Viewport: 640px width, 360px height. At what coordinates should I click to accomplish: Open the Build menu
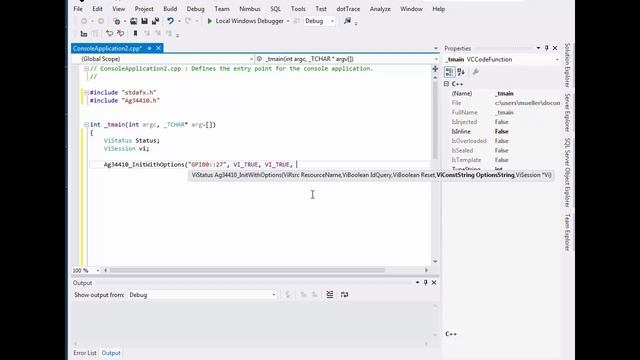click(170, 9)
